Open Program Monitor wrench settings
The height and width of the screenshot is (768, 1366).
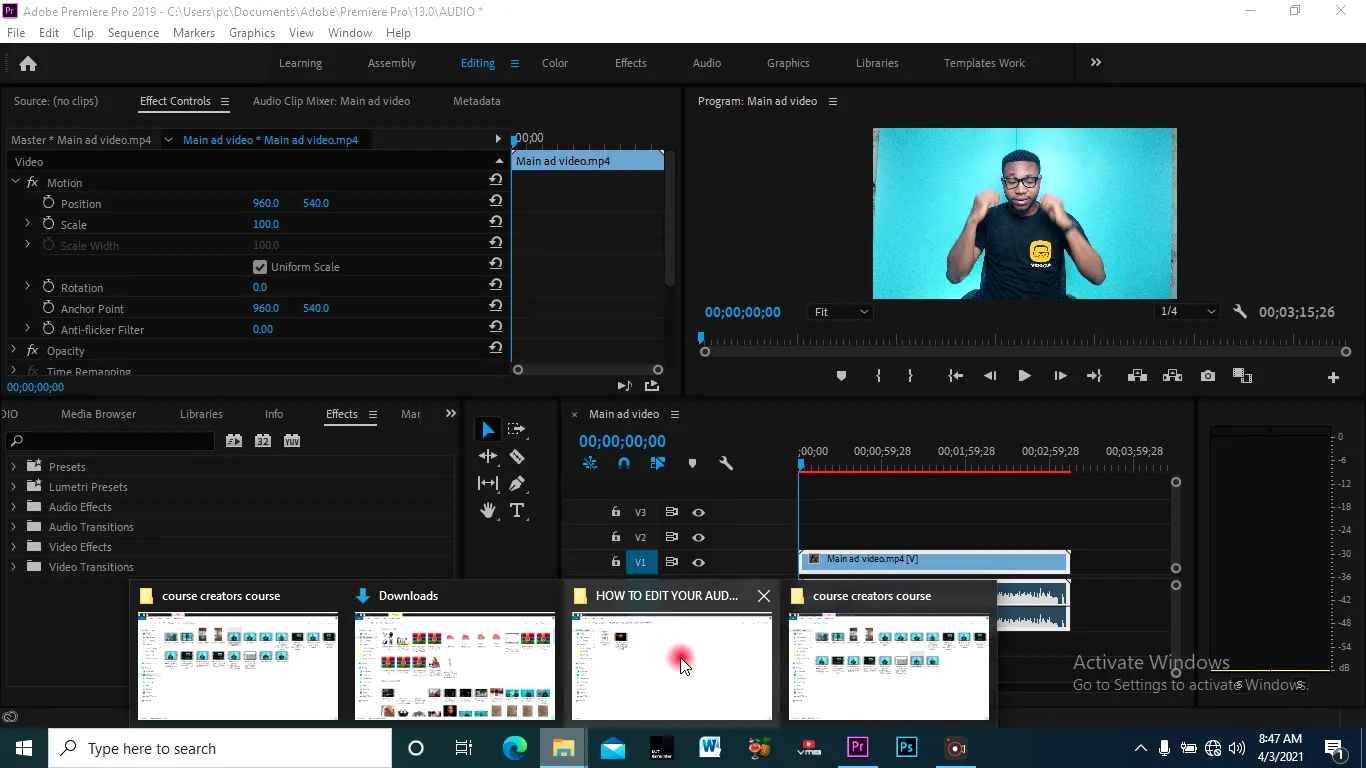[1240, 312]
